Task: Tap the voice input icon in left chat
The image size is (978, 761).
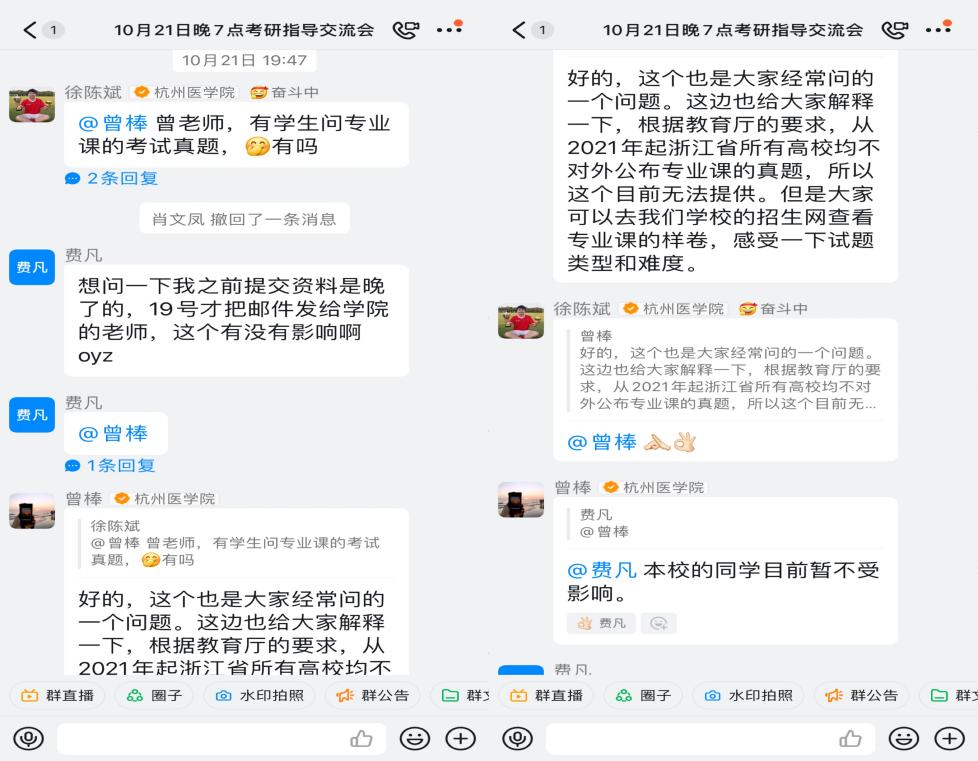Action: 29,739
